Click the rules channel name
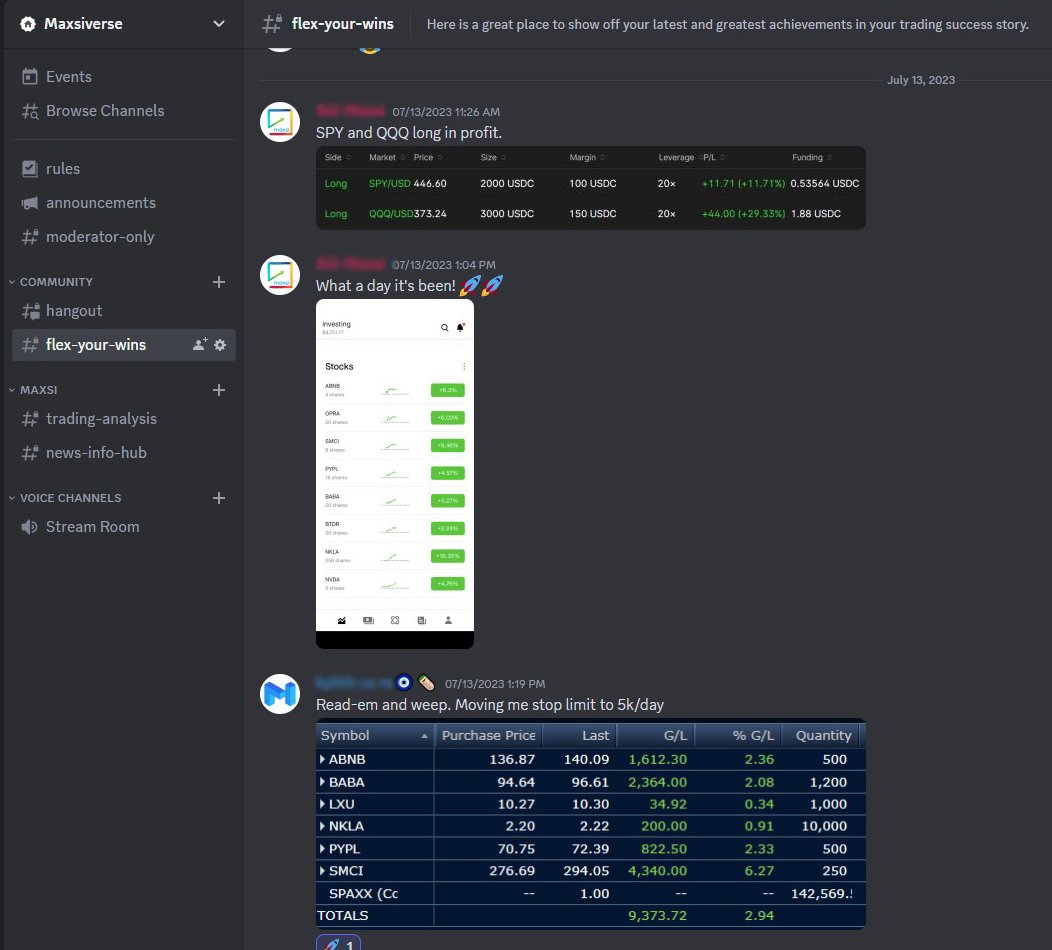The height and width of the screenshot is (950, 1052). coord(63,168)
